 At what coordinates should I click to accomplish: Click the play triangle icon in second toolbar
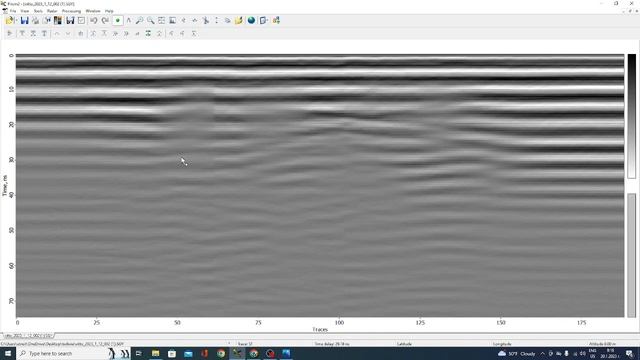tap(10, 33)
